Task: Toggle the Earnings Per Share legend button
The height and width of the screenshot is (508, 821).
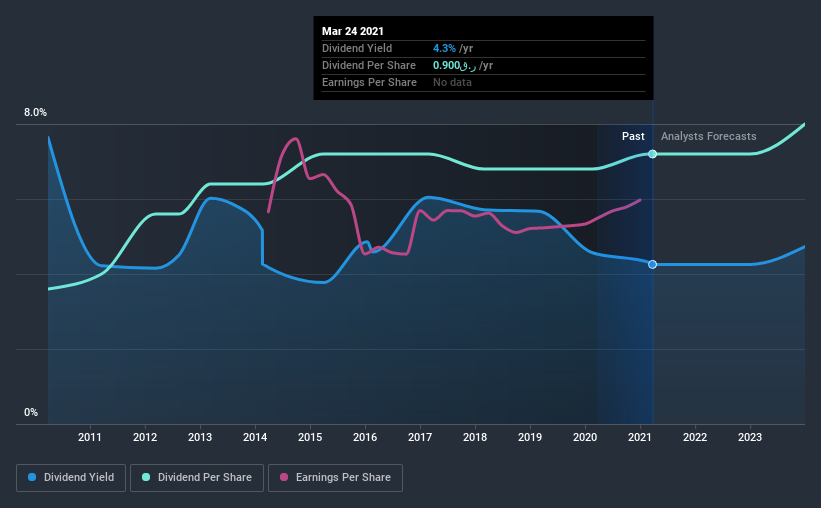Action: pos(335,478)
